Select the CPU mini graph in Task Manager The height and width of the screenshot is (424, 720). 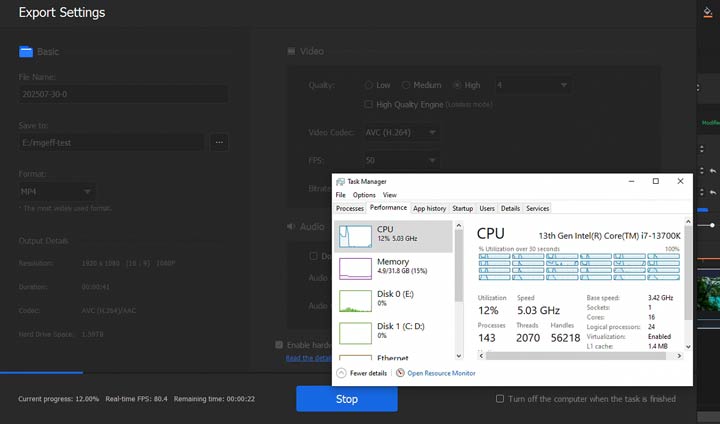[355, 236]
